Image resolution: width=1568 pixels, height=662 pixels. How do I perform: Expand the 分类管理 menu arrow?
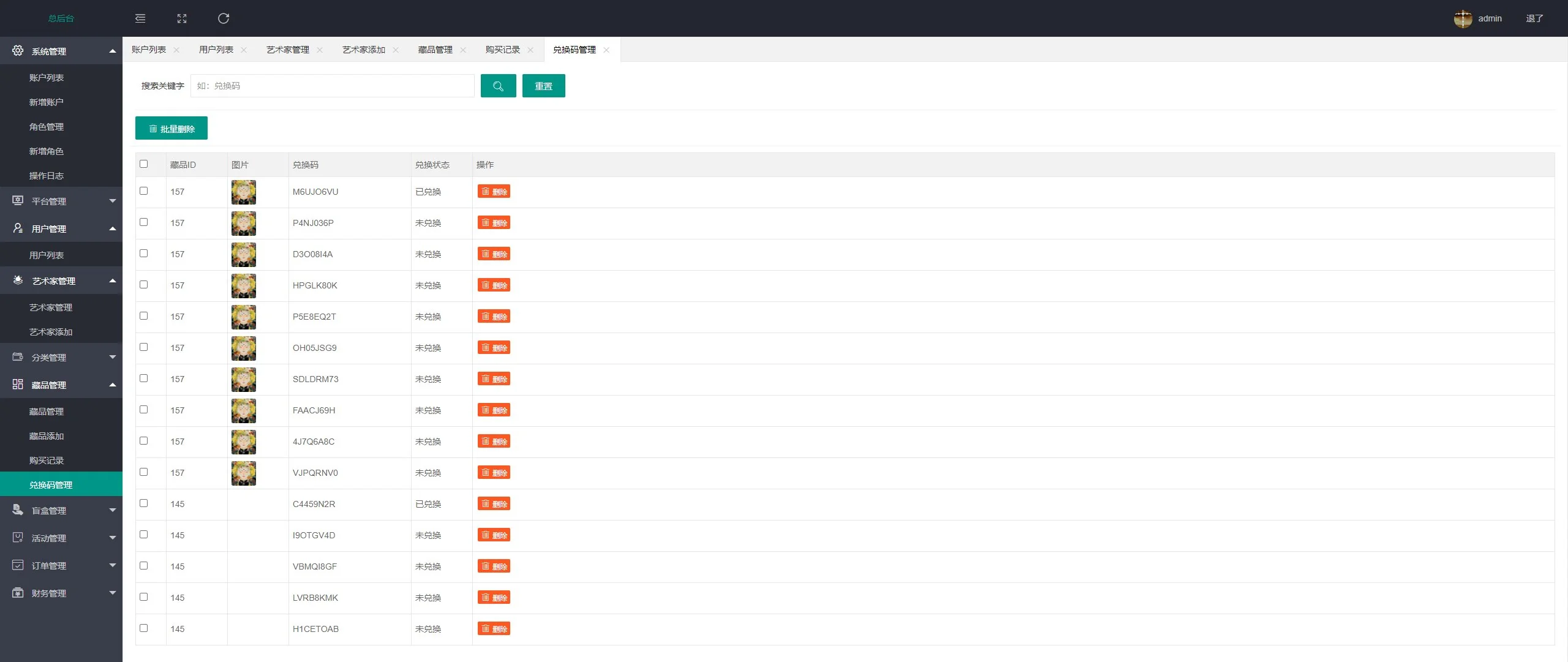point(113,357)
